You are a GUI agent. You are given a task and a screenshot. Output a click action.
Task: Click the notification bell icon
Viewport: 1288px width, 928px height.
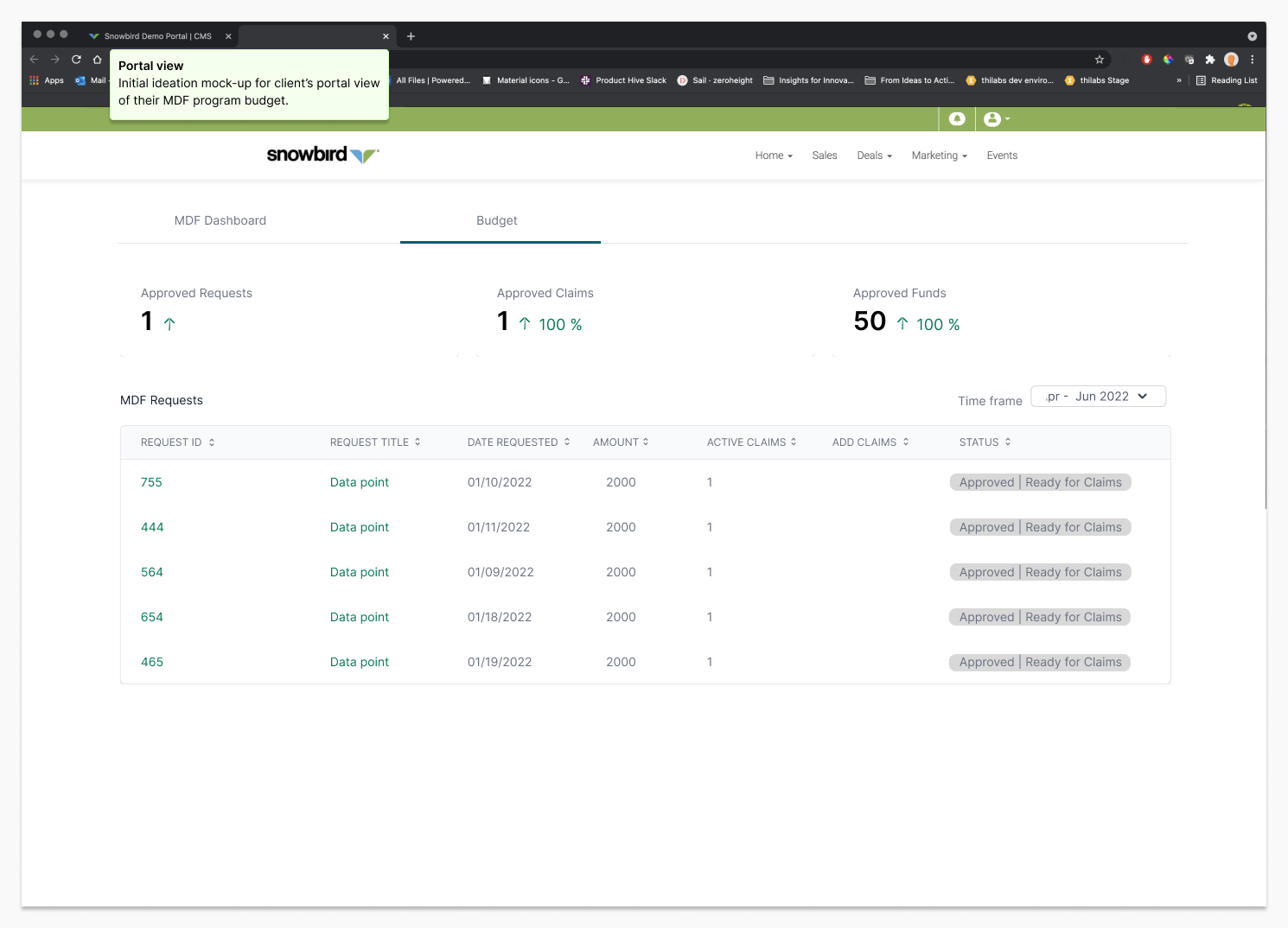pos(957,119)
